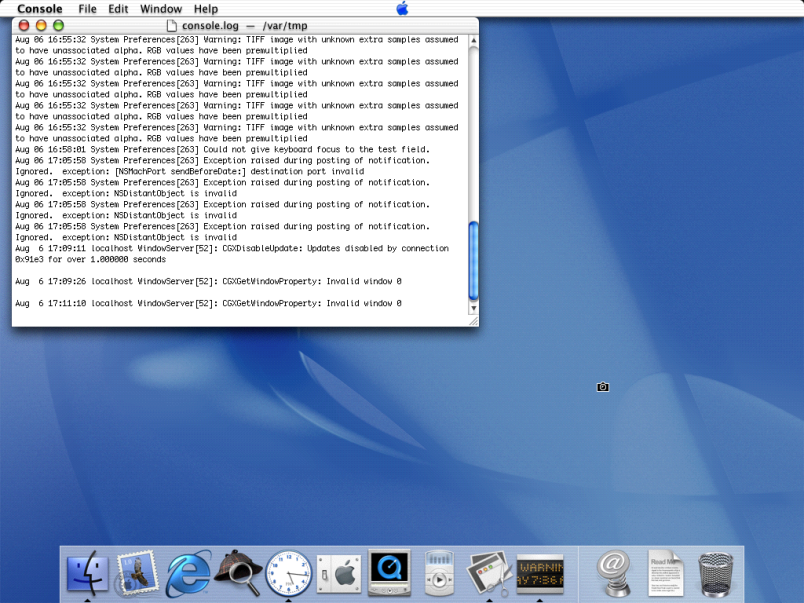Click the console.log document icon in title bar
804x603 pixels.
[x=172, y=25]
